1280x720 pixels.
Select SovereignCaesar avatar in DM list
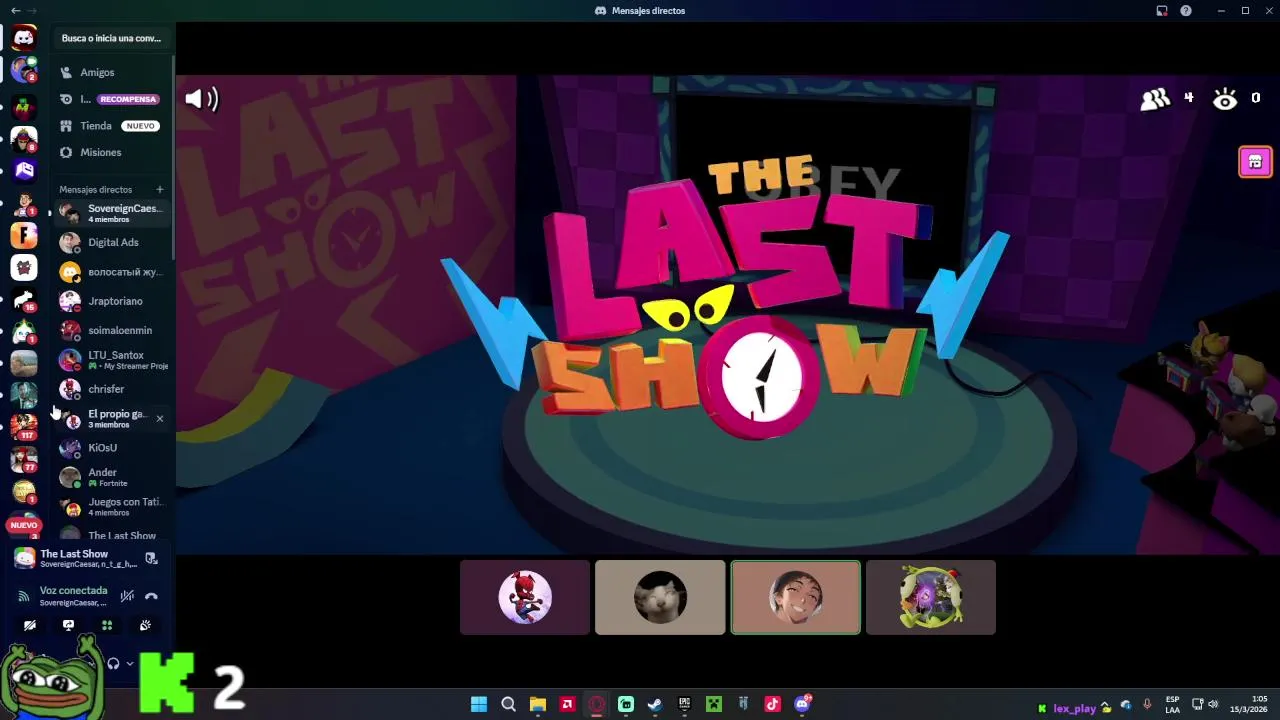(69, 212)
